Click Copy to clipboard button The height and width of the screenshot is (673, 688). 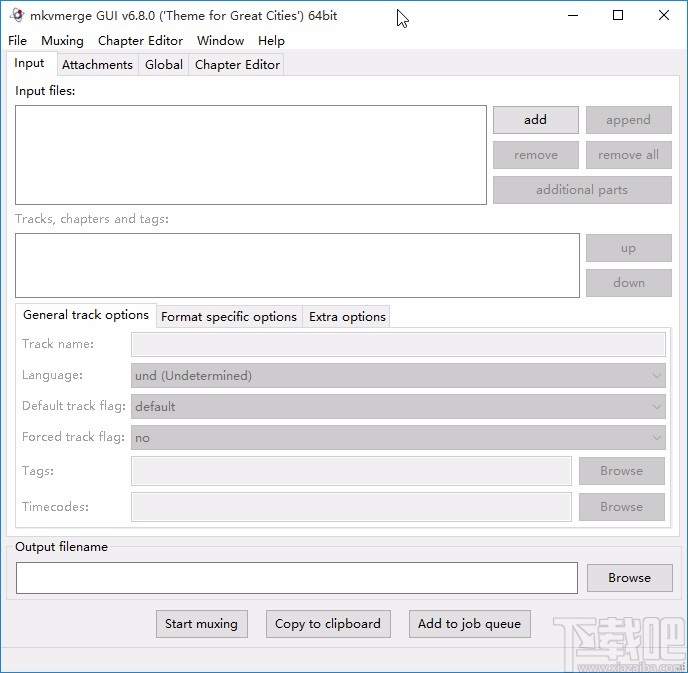tap(328, 624)
